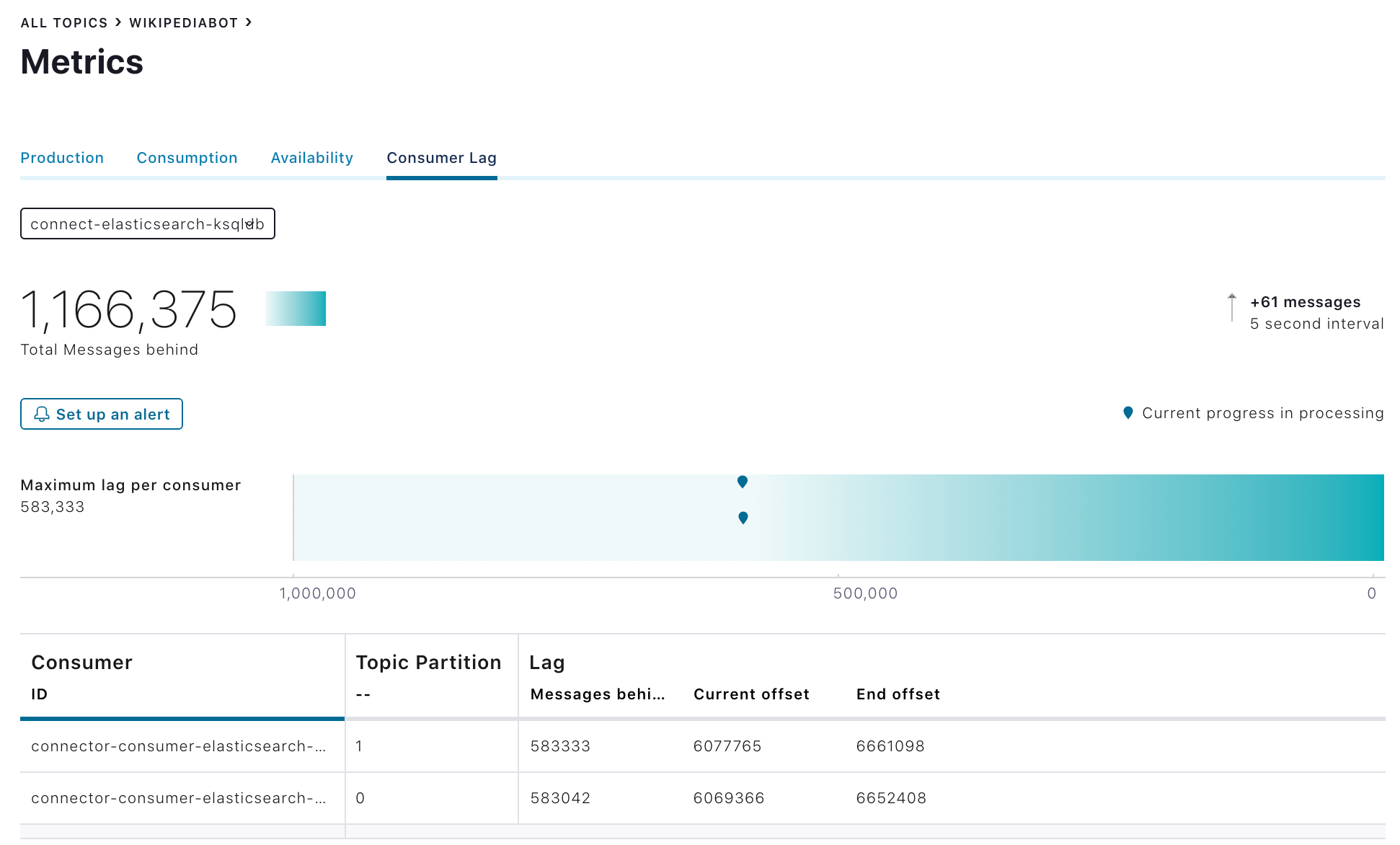
Task: Sort by Messages behind column header
Action: coord(597,694)
